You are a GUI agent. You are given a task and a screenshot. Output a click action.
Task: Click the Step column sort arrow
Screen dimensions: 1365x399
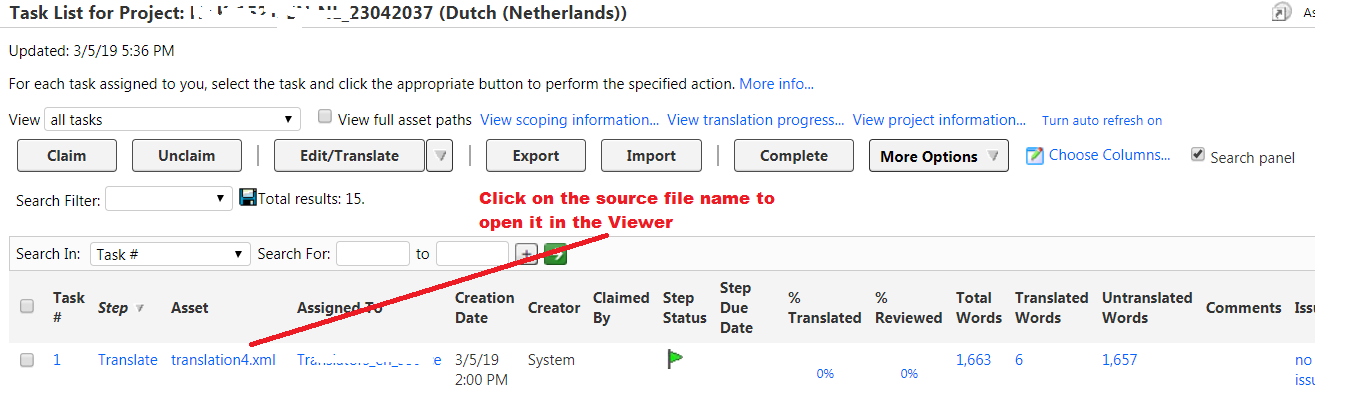click(140, 308)
